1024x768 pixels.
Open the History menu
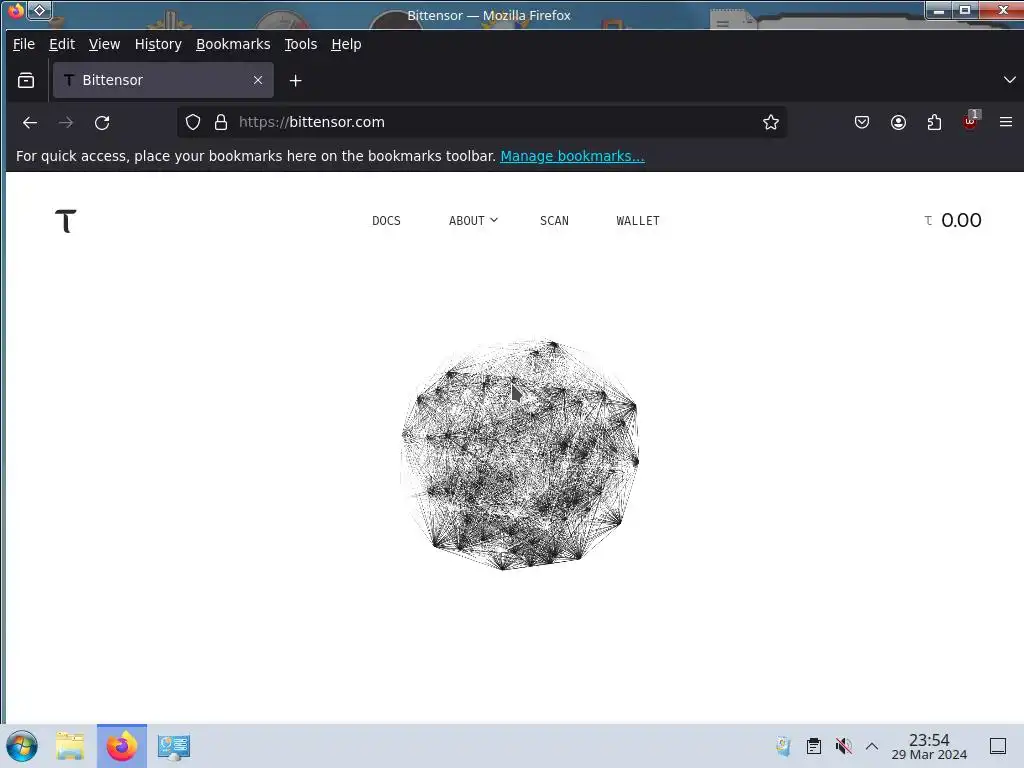tap(158, 44)
